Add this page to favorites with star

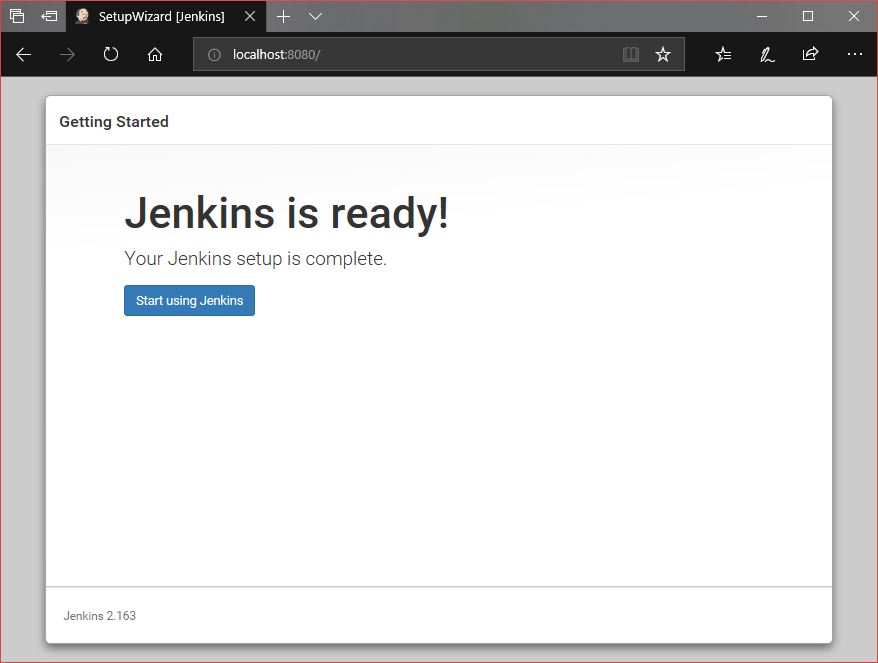pyautogui.click(x=662, y=55)
